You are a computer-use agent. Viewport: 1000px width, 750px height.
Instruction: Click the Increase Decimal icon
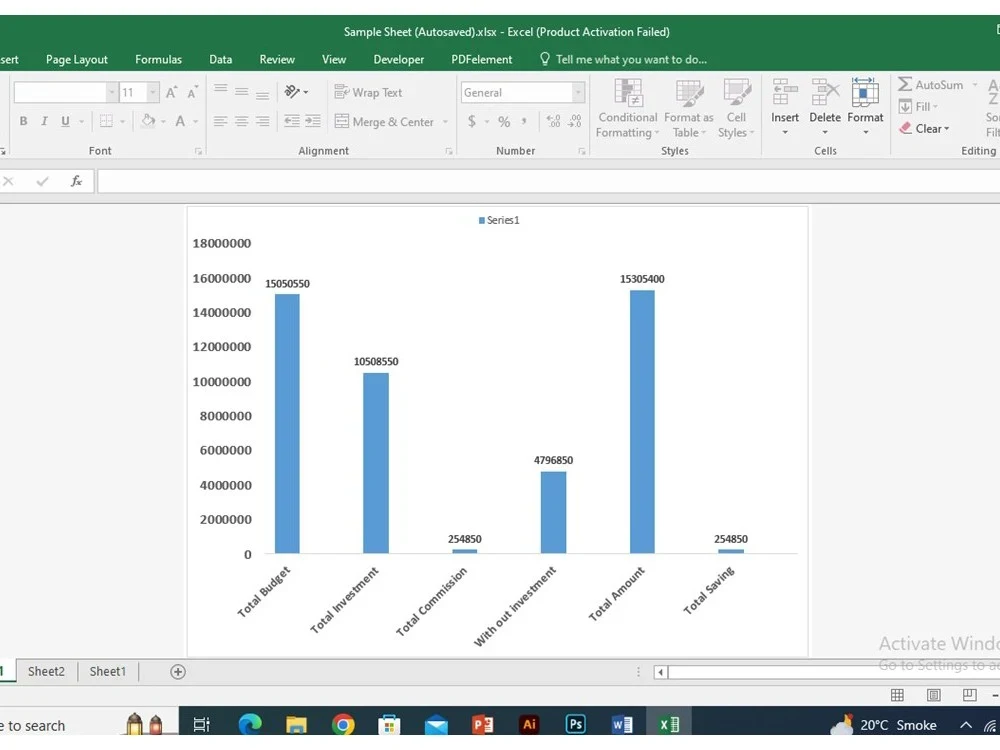pyautogui.click(x=554, y=121)
